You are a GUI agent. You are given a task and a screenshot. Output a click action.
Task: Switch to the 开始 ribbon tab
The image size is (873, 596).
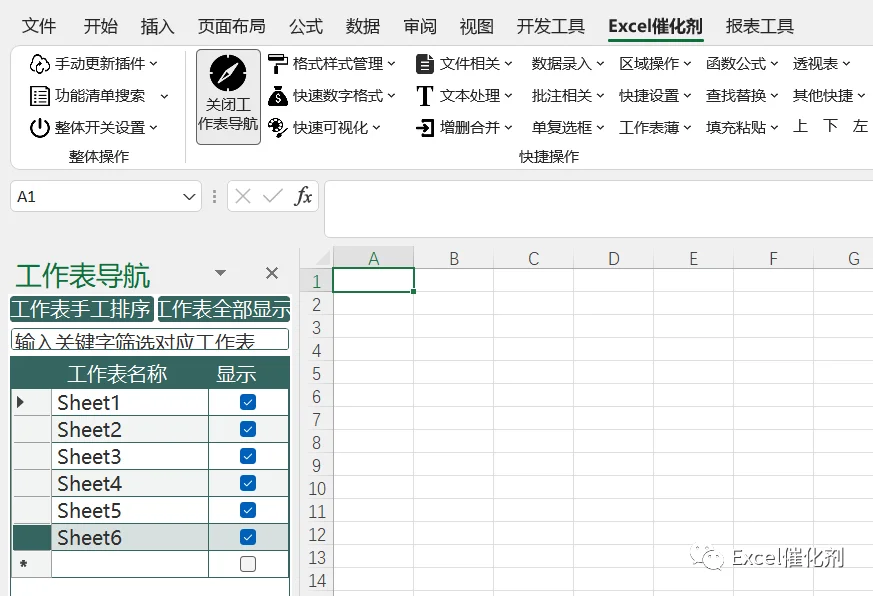click(101, 26)
